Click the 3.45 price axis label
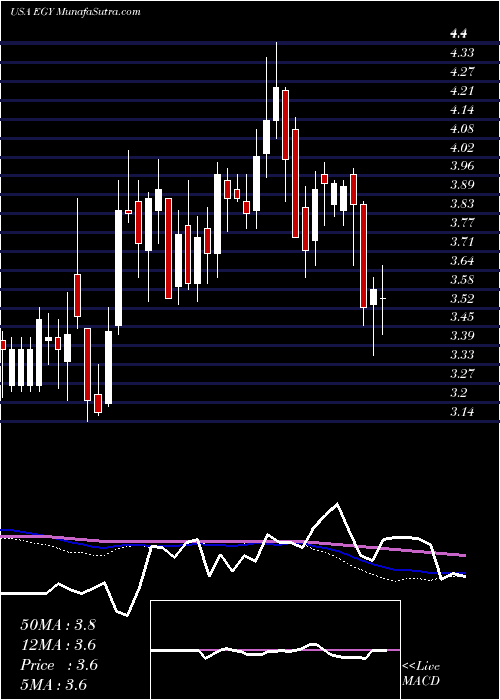500x700 pixels. [462, 317]
